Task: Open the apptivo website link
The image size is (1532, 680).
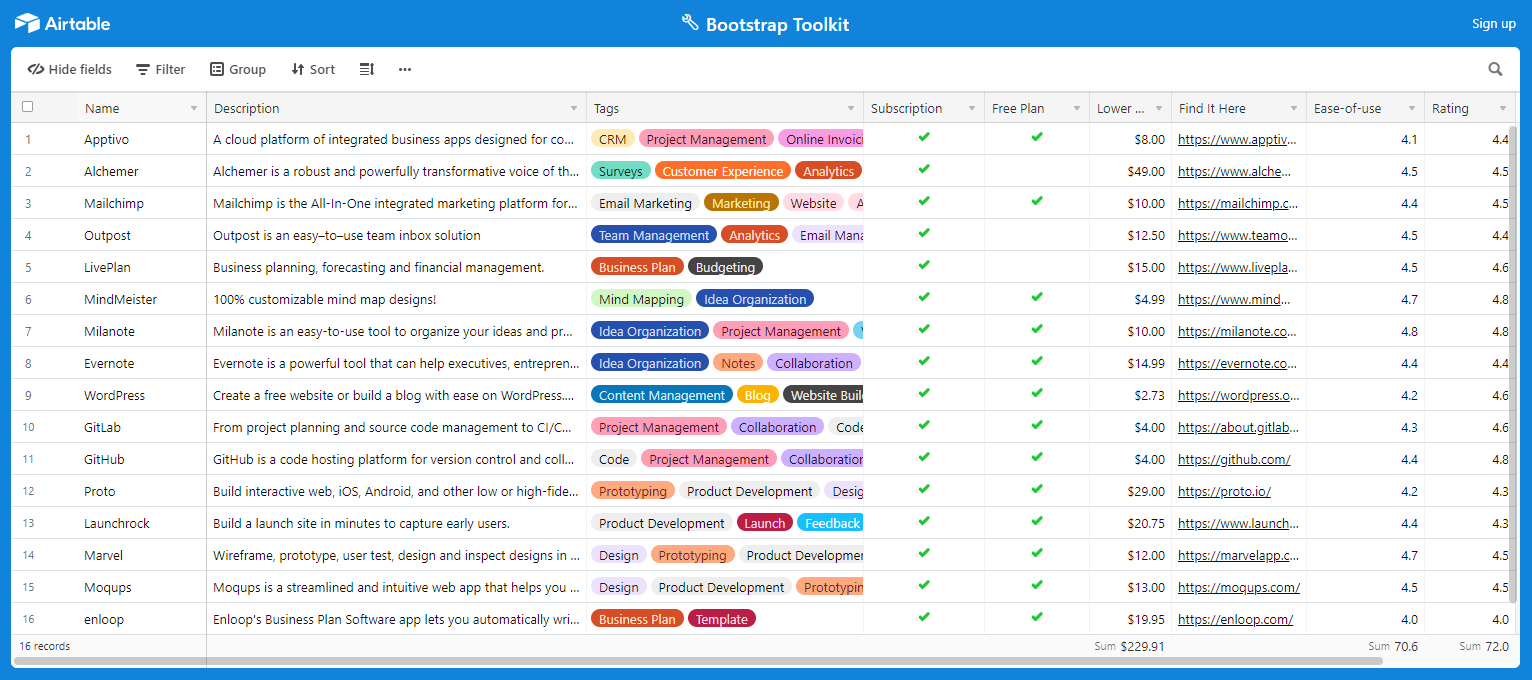Action: 1238,140
